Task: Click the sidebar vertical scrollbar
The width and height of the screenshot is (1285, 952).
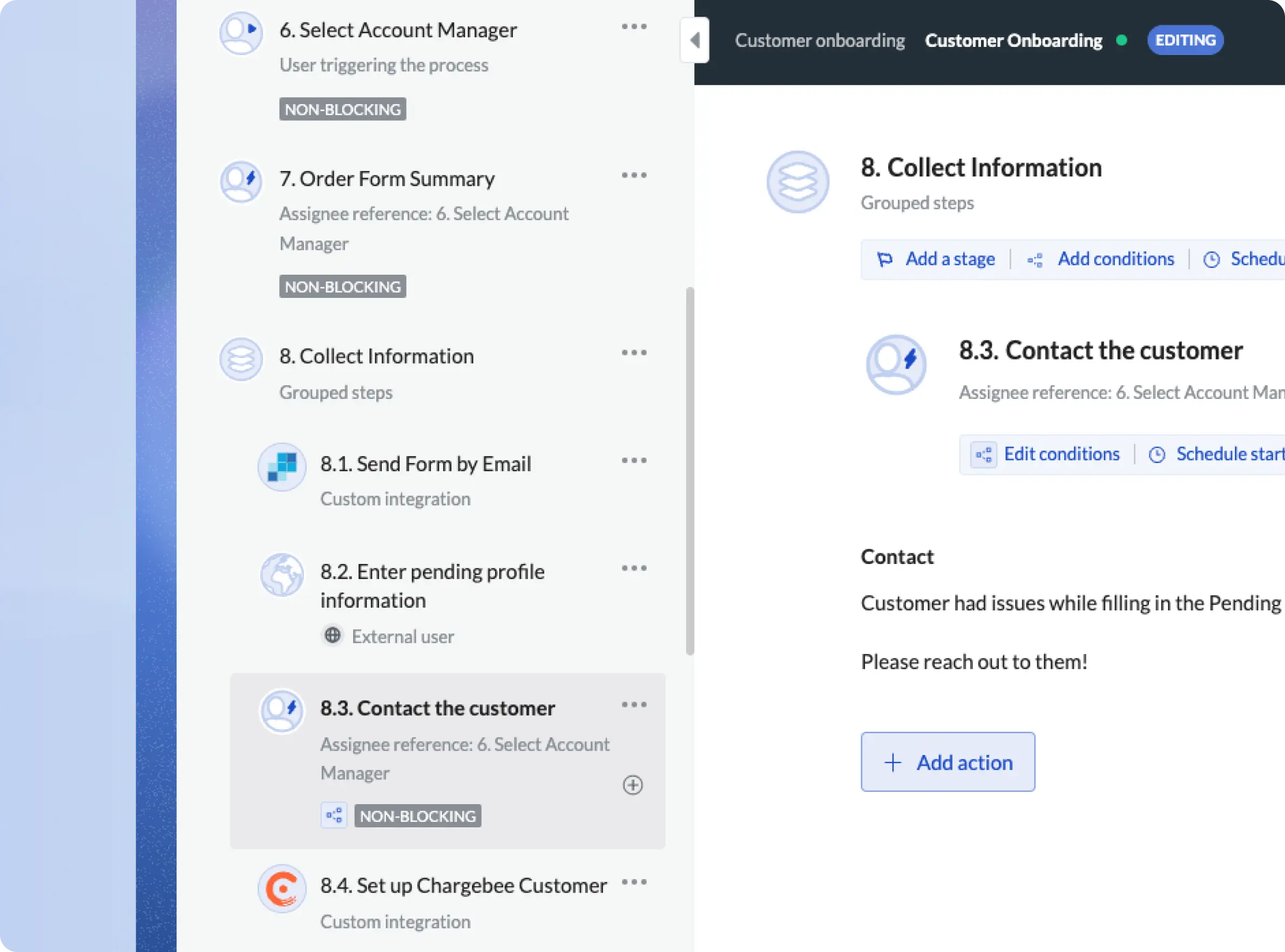Action: click(689, 470)
